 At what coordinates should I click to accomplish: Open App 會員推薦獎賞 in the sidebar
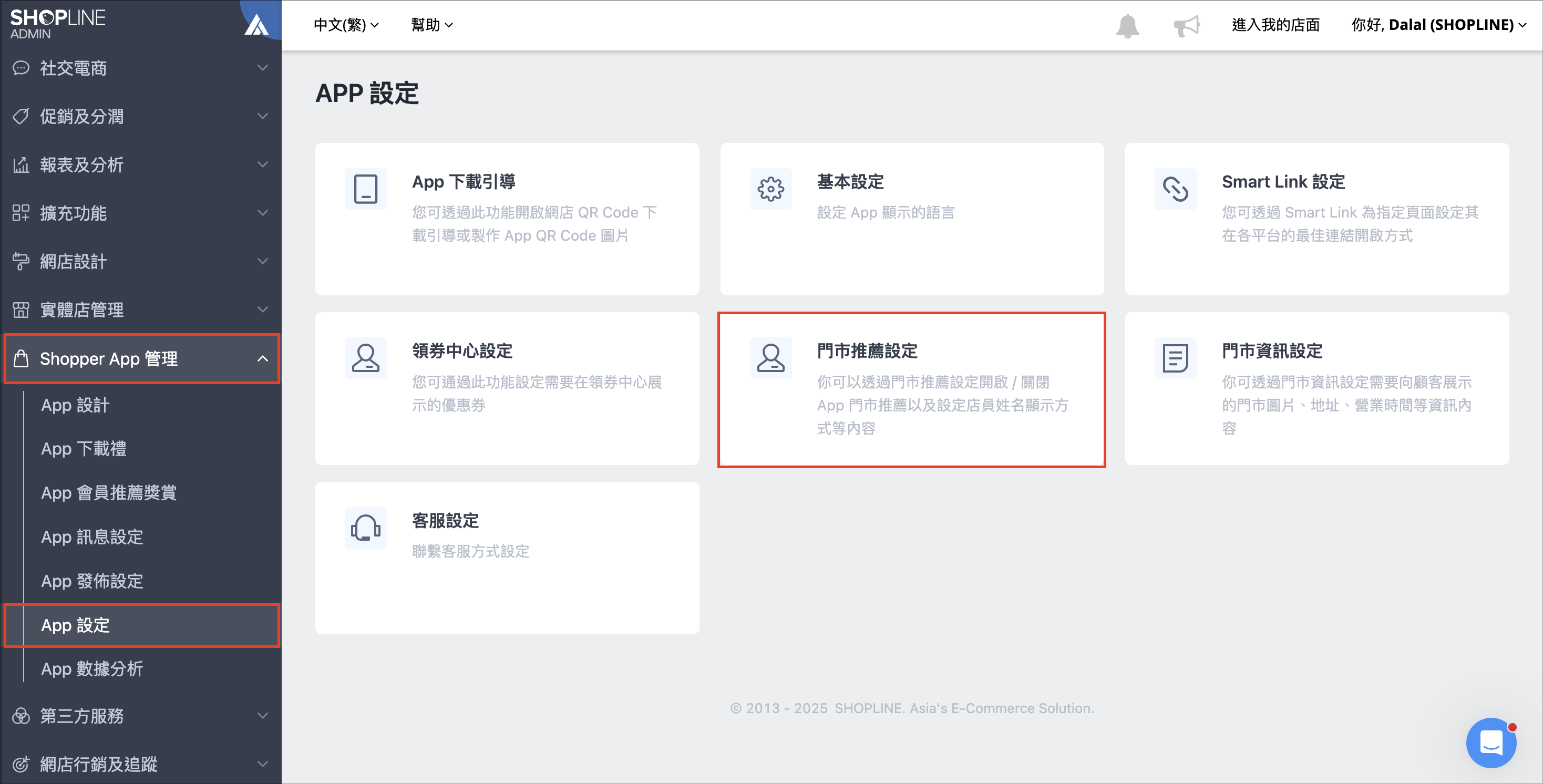(108, 493)
